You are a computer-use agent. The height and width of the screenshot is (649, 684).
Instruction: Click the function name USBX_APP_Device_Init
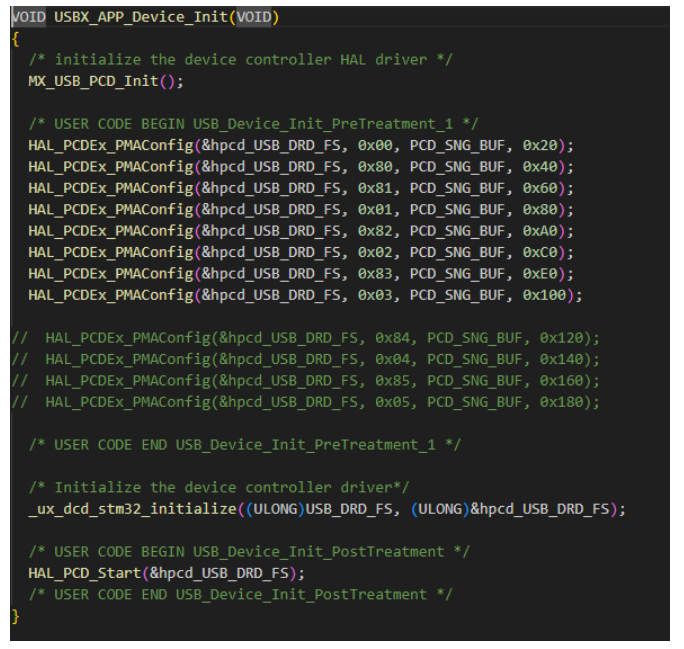pos(141,17)
